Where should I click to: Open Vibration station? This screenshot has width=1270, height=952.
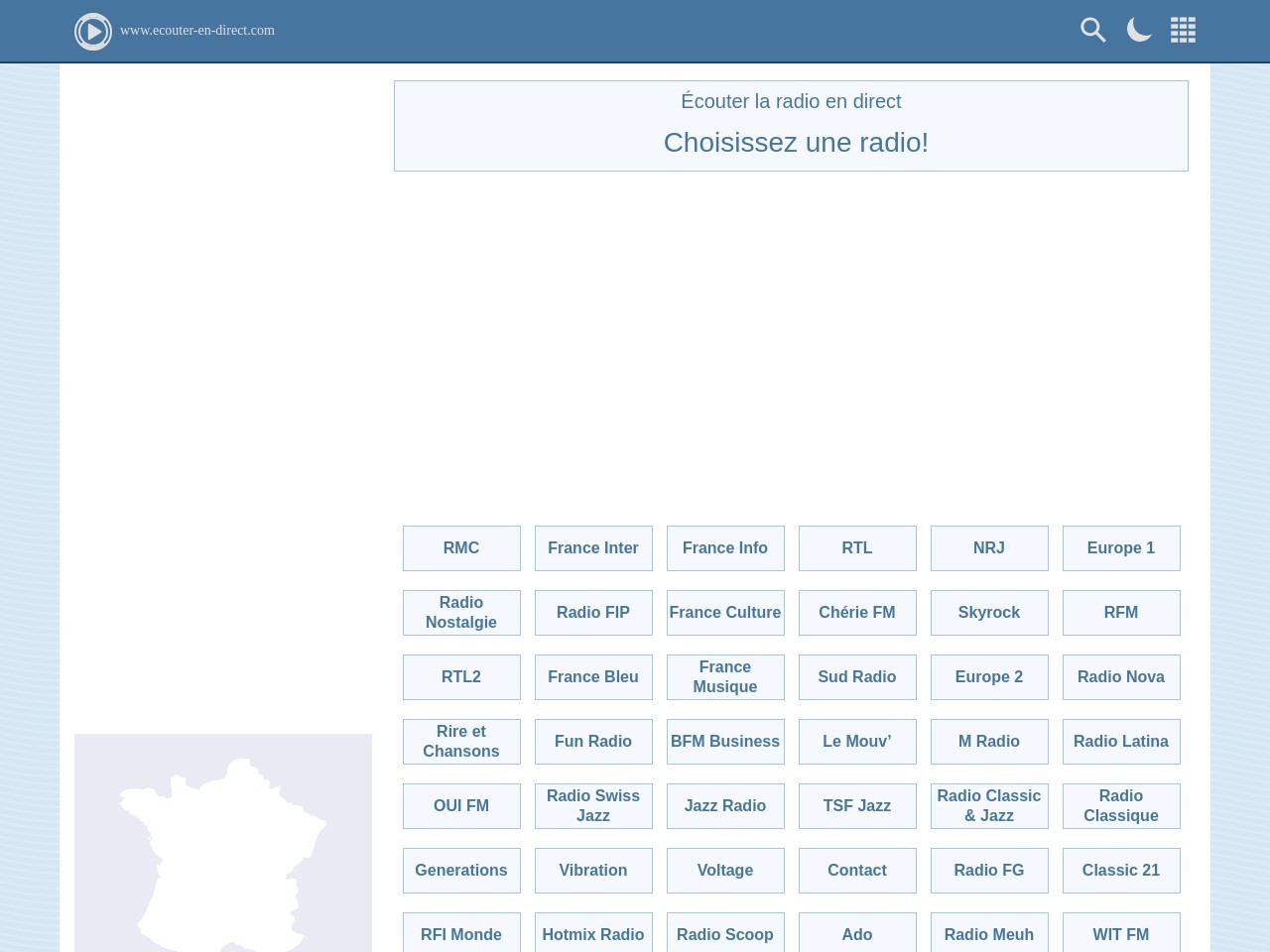[593, 871]
